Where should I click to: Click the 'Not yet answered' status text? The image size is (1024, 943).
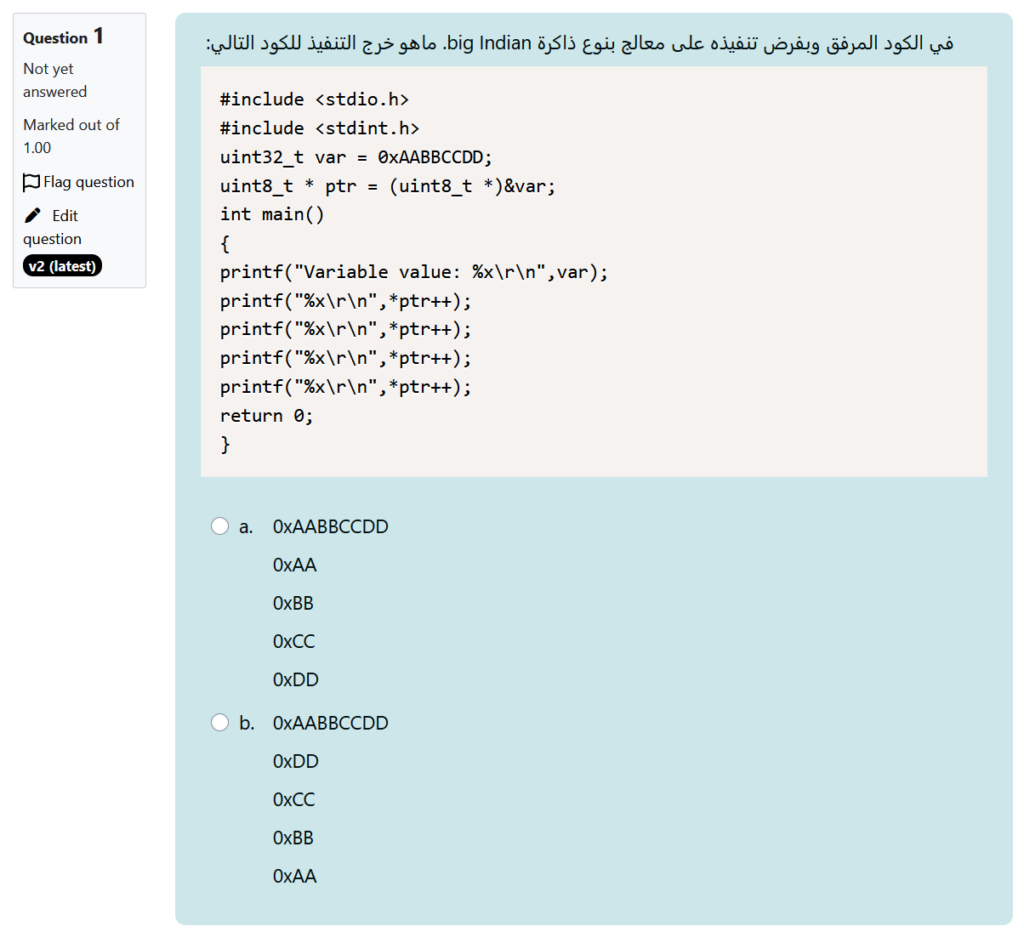[x=55, y=80]
